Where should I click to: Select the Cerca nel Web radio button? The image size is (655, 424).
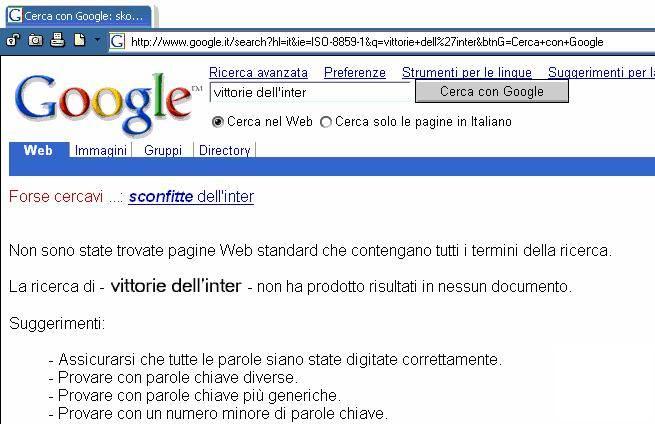pos(218,122)
